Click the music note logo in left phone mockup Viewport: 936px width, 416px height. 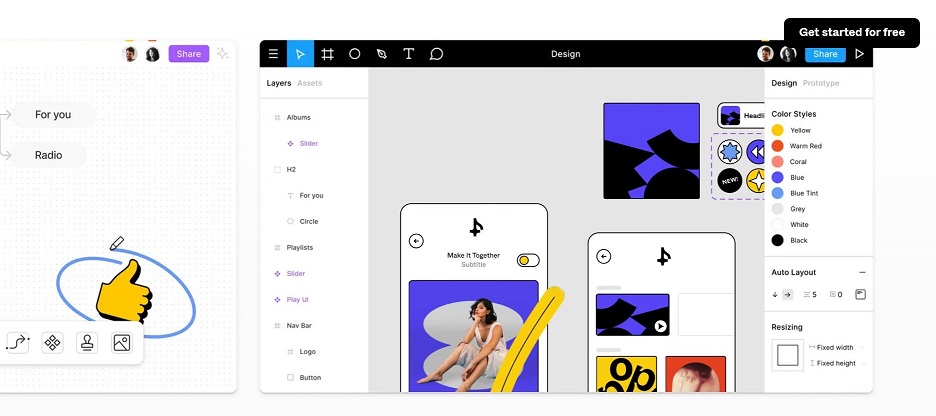(x=476, y=227)
